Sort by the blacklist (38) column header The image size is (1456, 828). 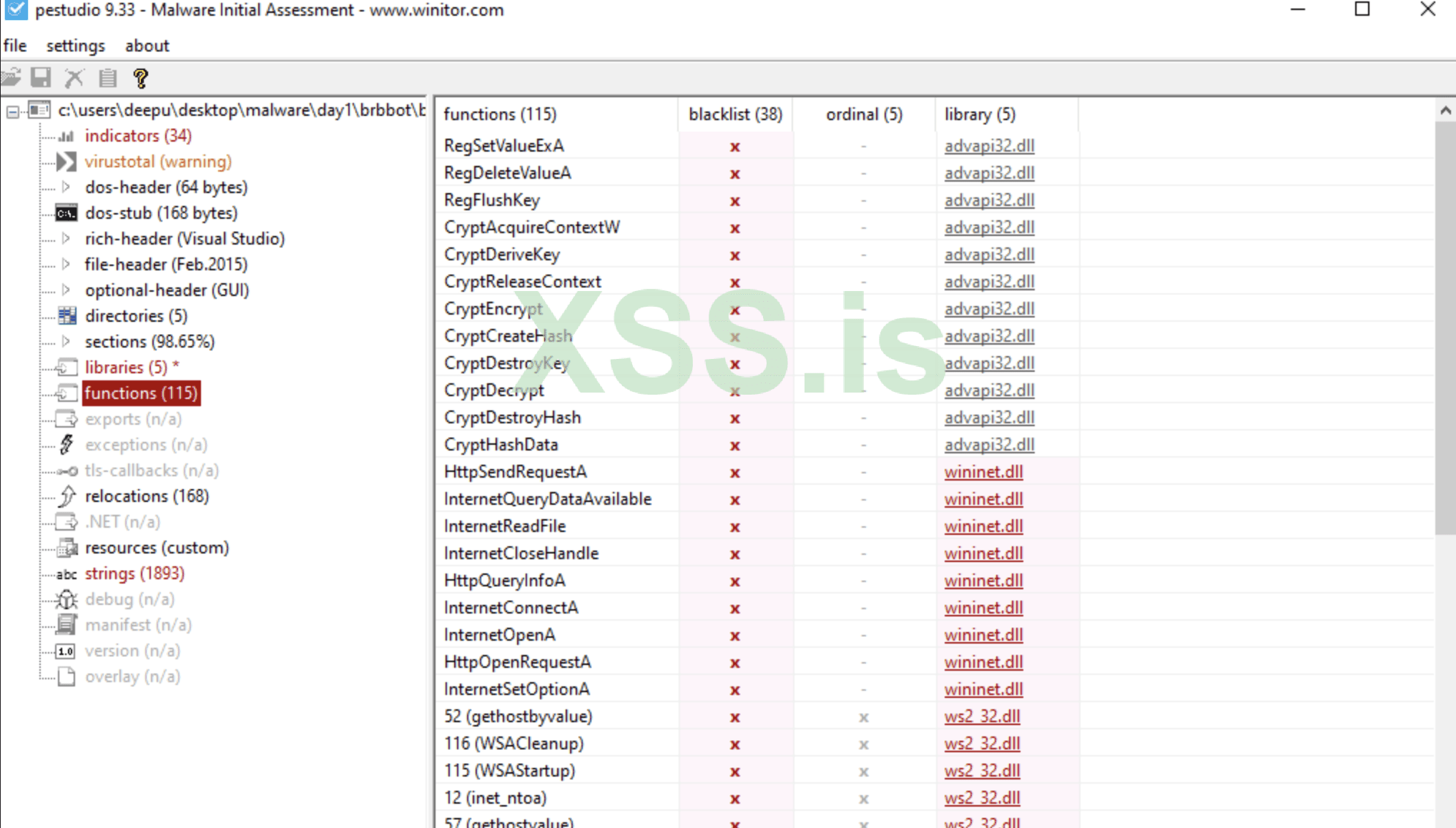tap(734, 114)
